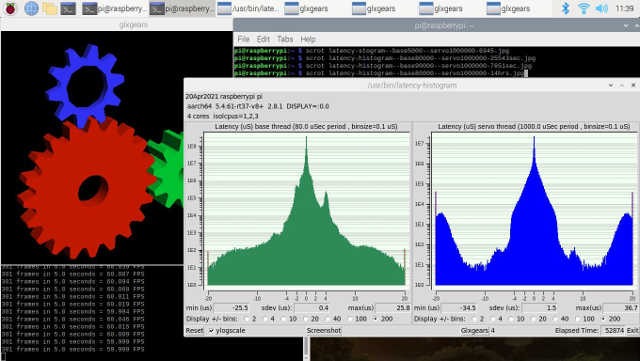Image resolution: width=640 pixels, height=361 pixels.
Task: Open the terminal Help menu
Action: pos(308,39)
